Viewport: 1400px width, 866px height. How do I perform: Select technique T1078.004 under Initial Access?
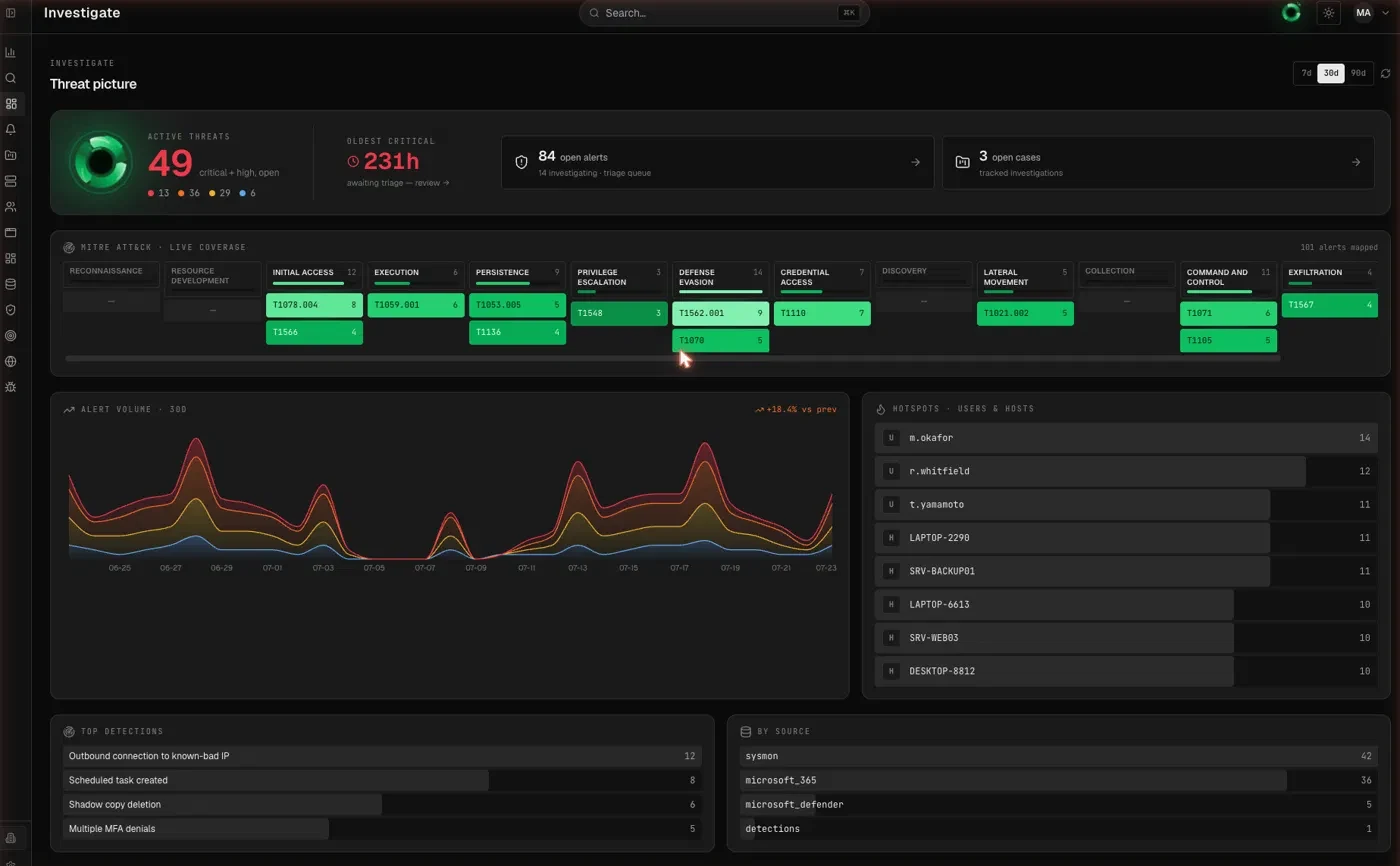coord(314,305)
